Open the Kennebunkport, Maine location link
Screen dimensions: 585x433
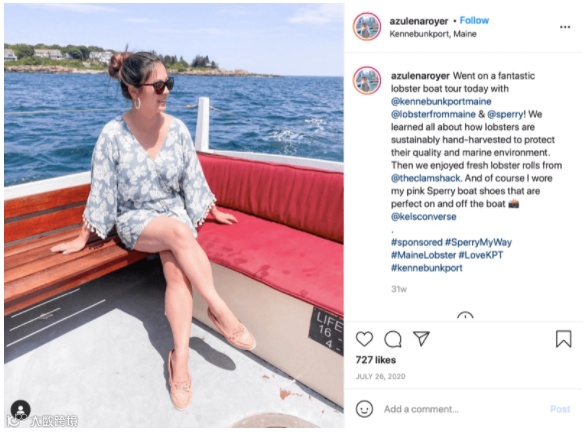(x=433, y=34)
